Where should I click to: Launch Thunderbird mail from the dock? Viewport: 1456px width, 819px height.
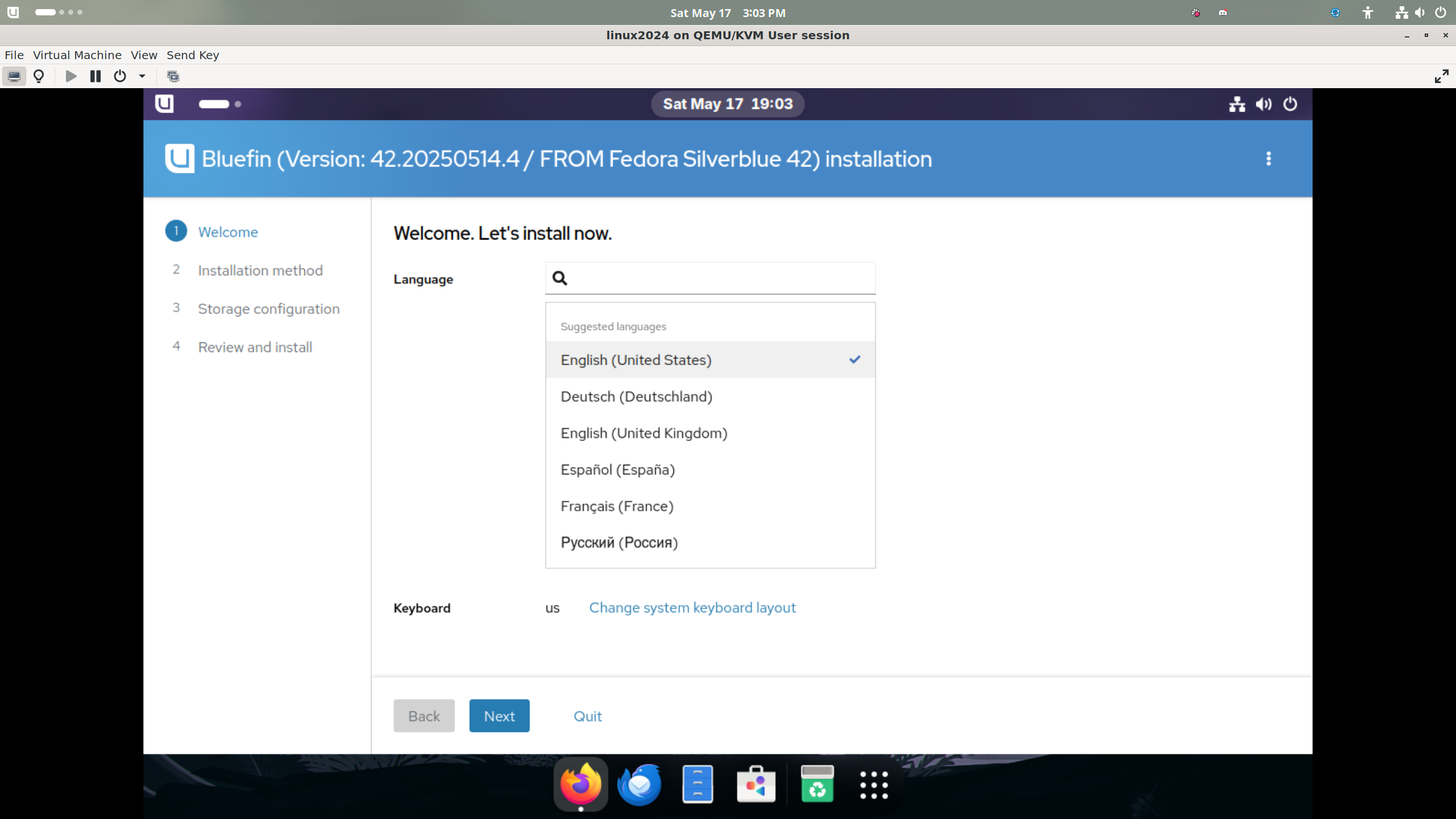click(639, 785)
